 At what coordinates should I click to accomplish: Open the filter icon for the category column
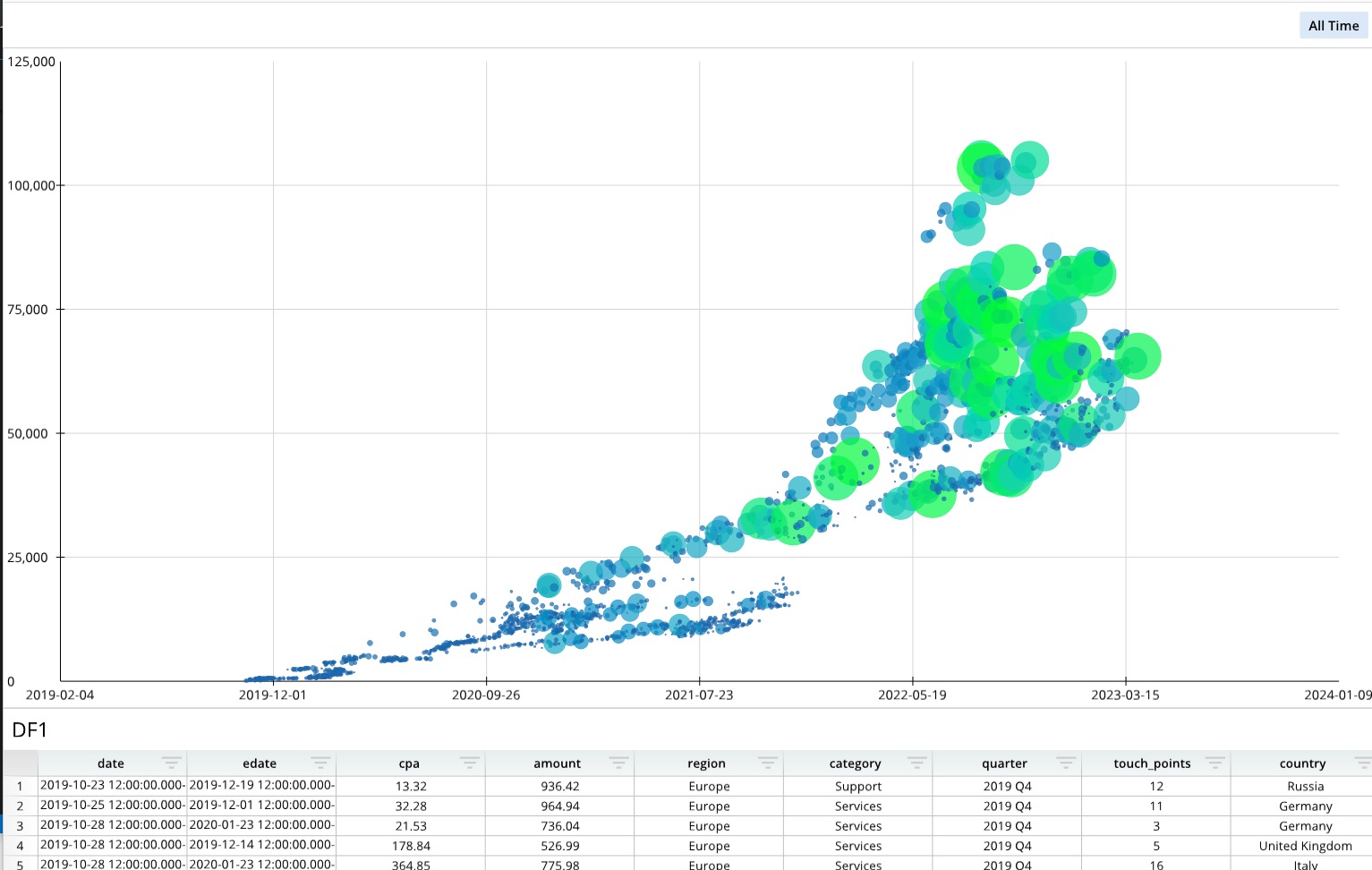pos(917,763)
